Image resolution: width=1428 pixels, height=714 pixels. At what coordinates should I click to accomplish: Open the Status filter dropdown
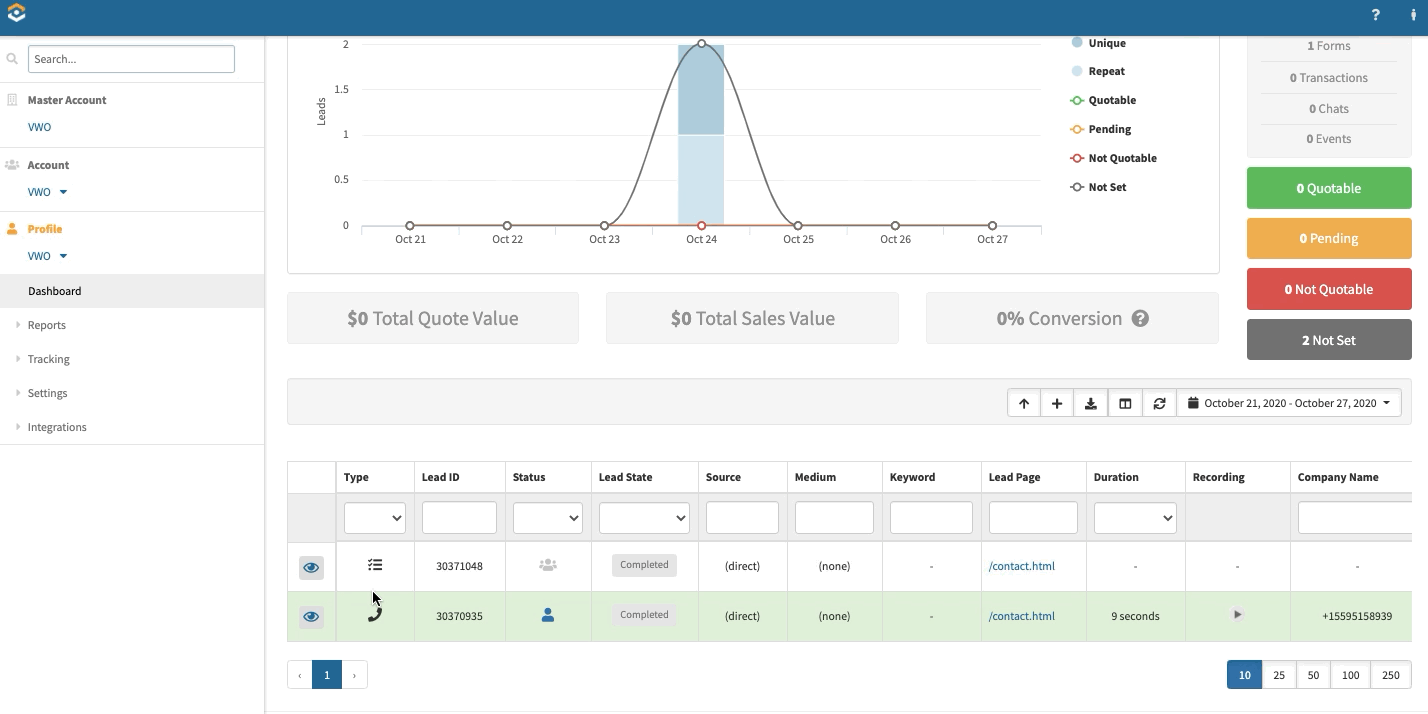point(548,518)
